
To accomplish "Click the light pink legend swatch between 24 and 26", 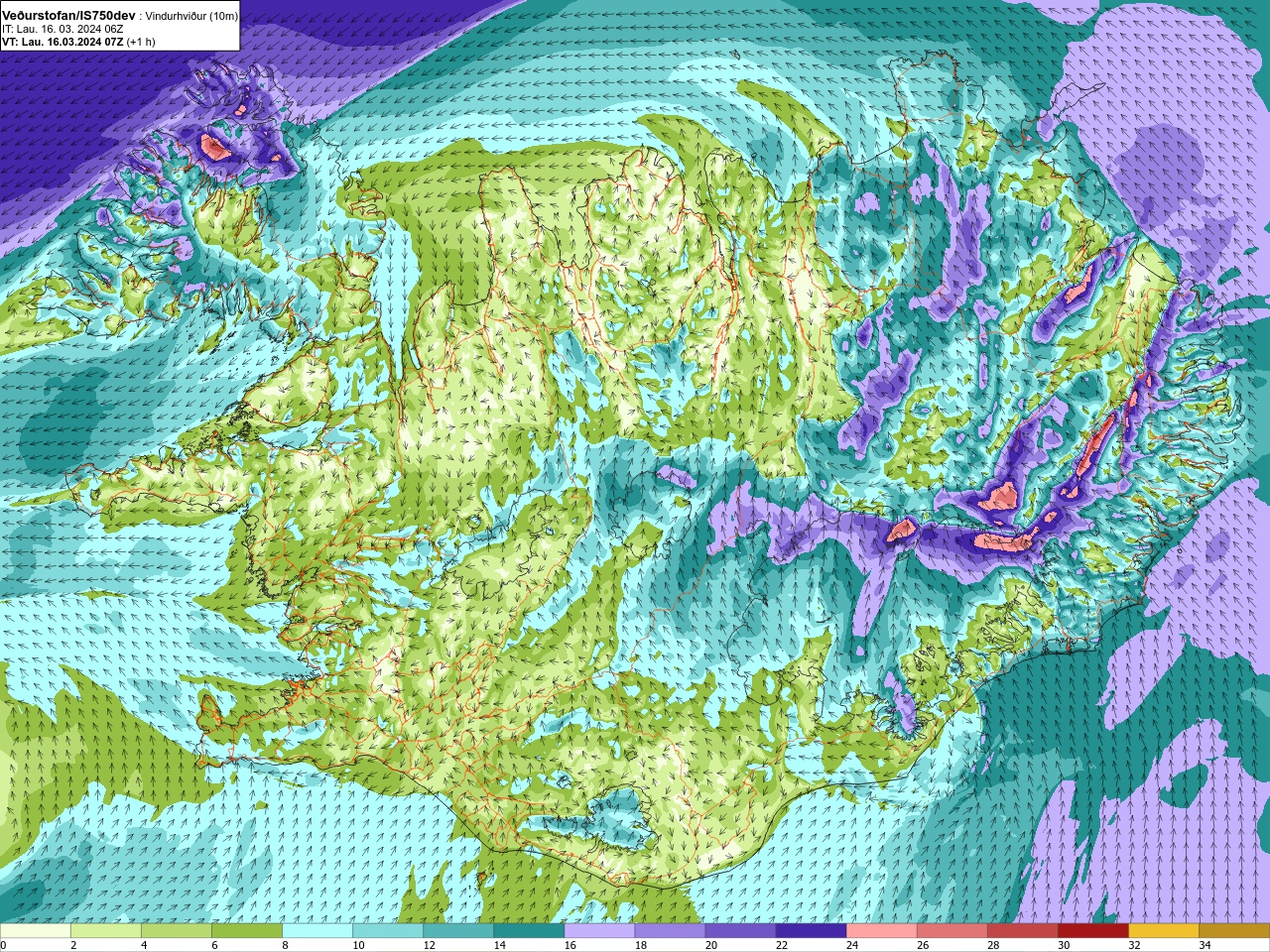I will [881, 931].
